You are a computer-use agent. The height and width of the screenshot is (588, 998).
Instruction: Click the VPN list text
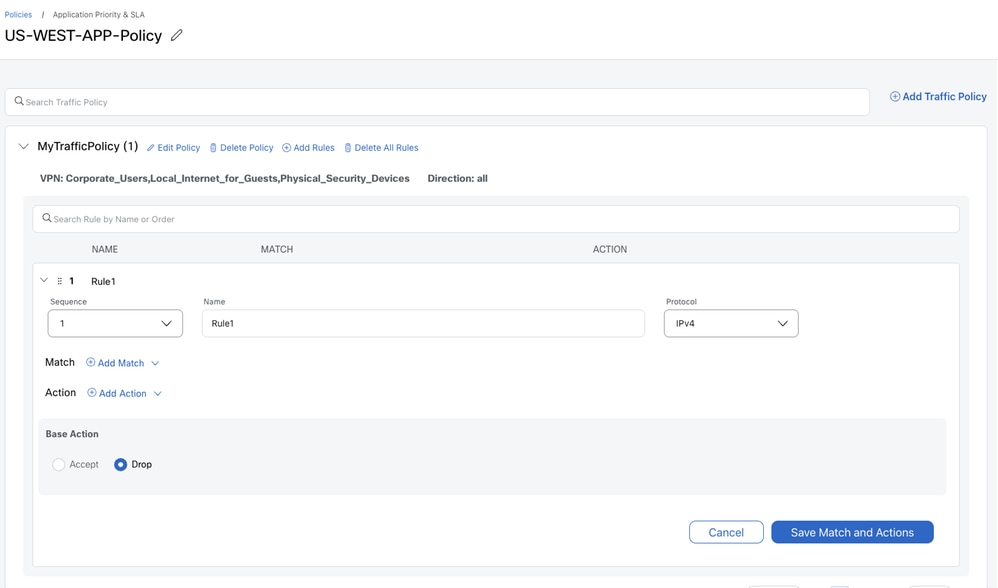click(225, 178)
